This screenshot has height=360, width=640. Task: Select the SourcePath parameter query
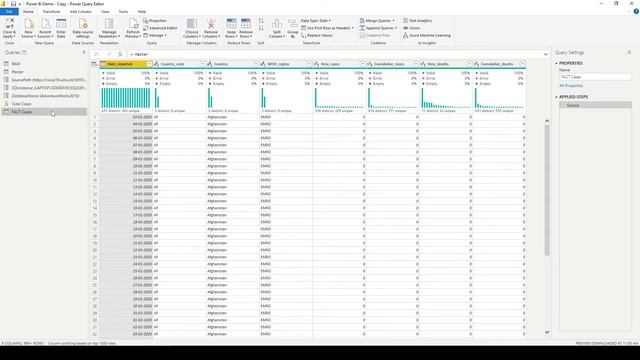pyautogui.click(x=44, y=80)
